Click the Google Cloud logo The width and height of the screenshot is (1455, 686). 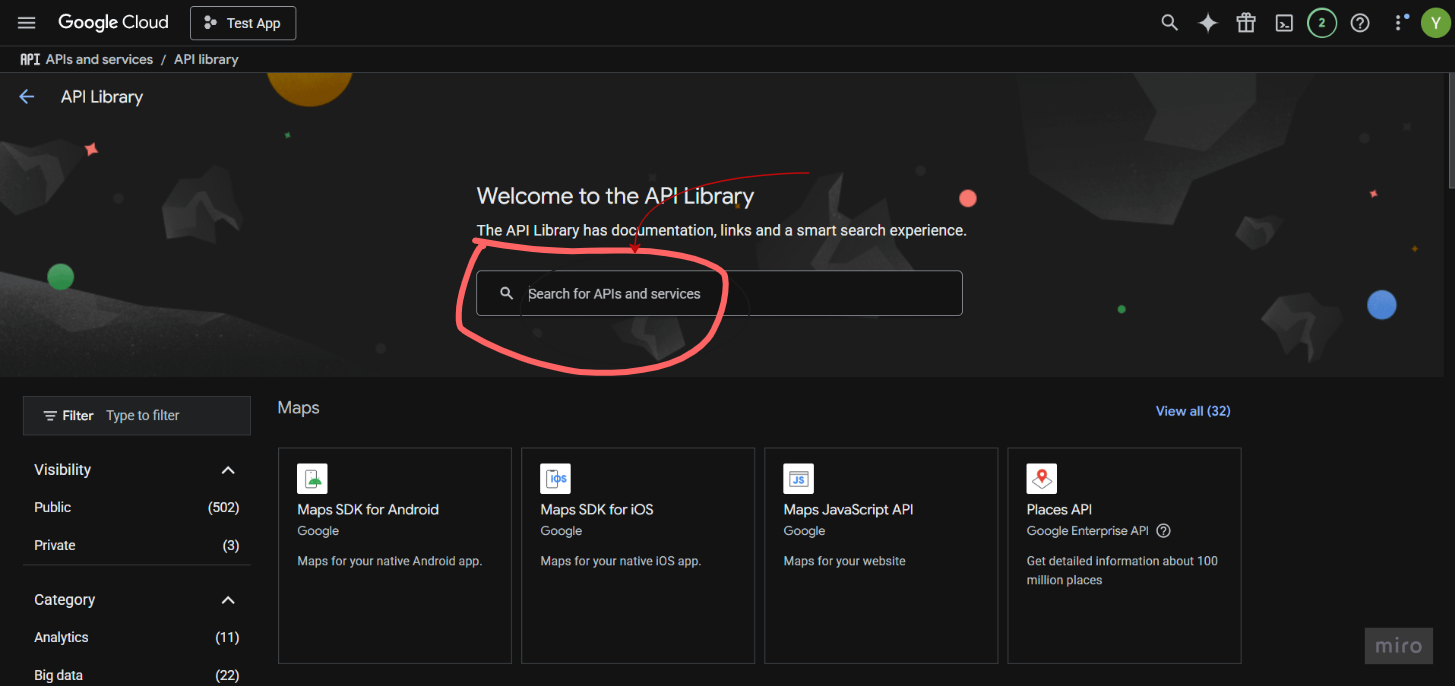[x=113, y=22]
